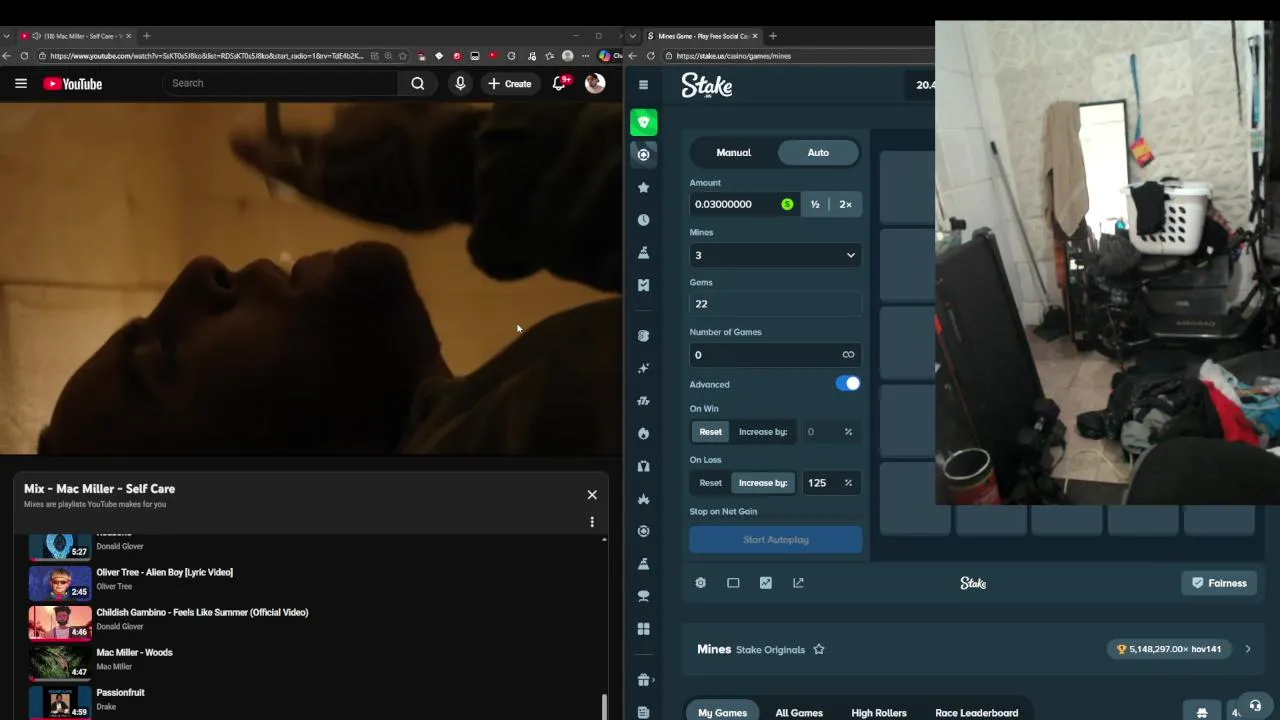This screenshot has width=1280, height=720.
Task: Select Reset under On Win
Action: [710, 432]
